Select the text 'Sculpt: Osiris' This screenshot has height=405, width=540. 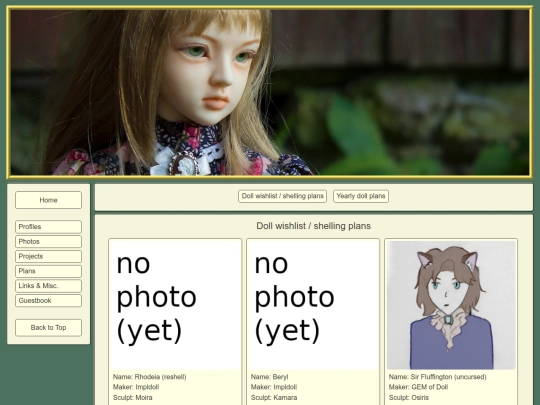click(409, 397)
